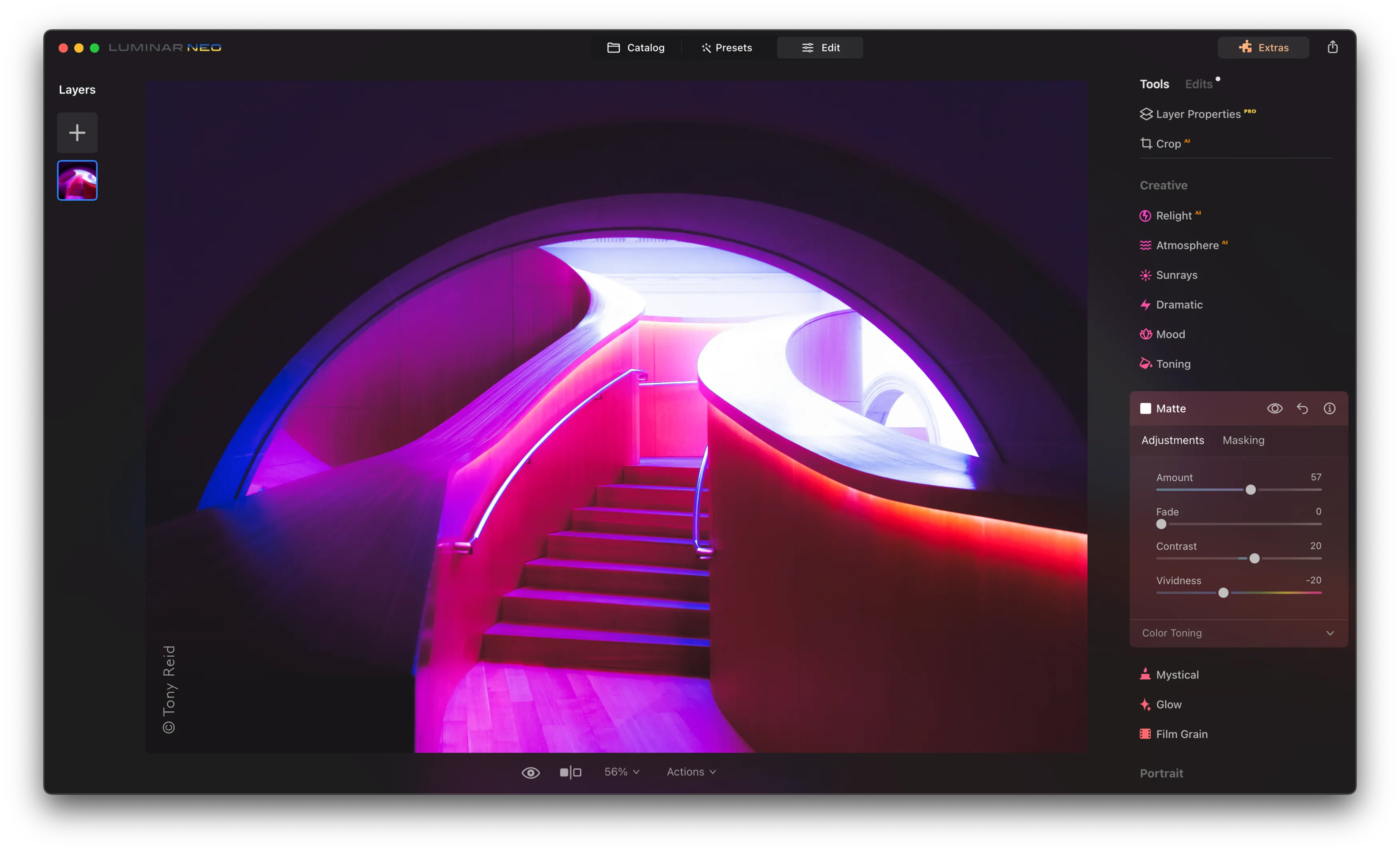Toggle before/after compare view
Viewport: 1400px width, 852px height.
click(570, 772)
